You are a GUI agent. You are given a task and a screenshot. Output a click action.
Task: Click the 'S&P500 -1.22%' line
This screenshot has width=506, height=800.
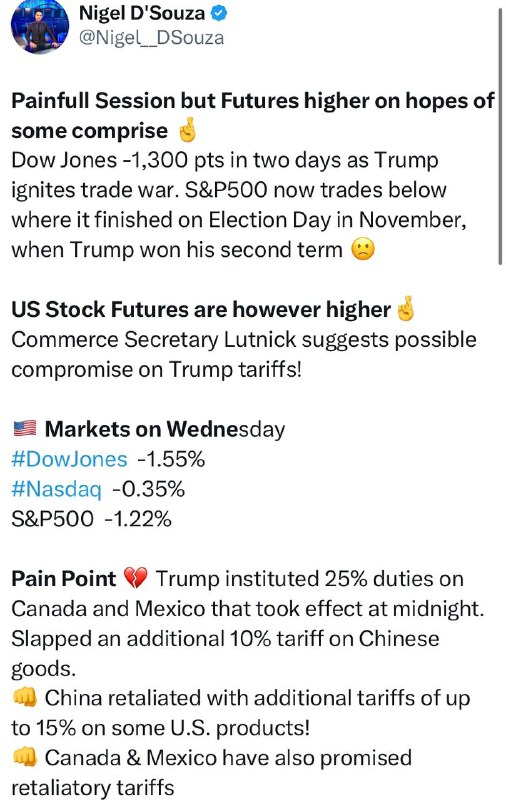(91, 519)
